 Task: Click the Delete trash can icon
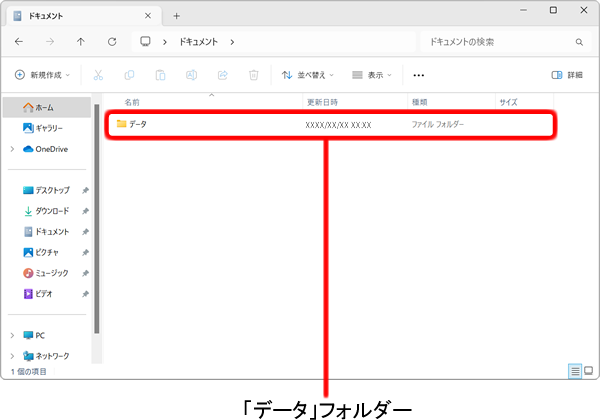tap(254, 75)
